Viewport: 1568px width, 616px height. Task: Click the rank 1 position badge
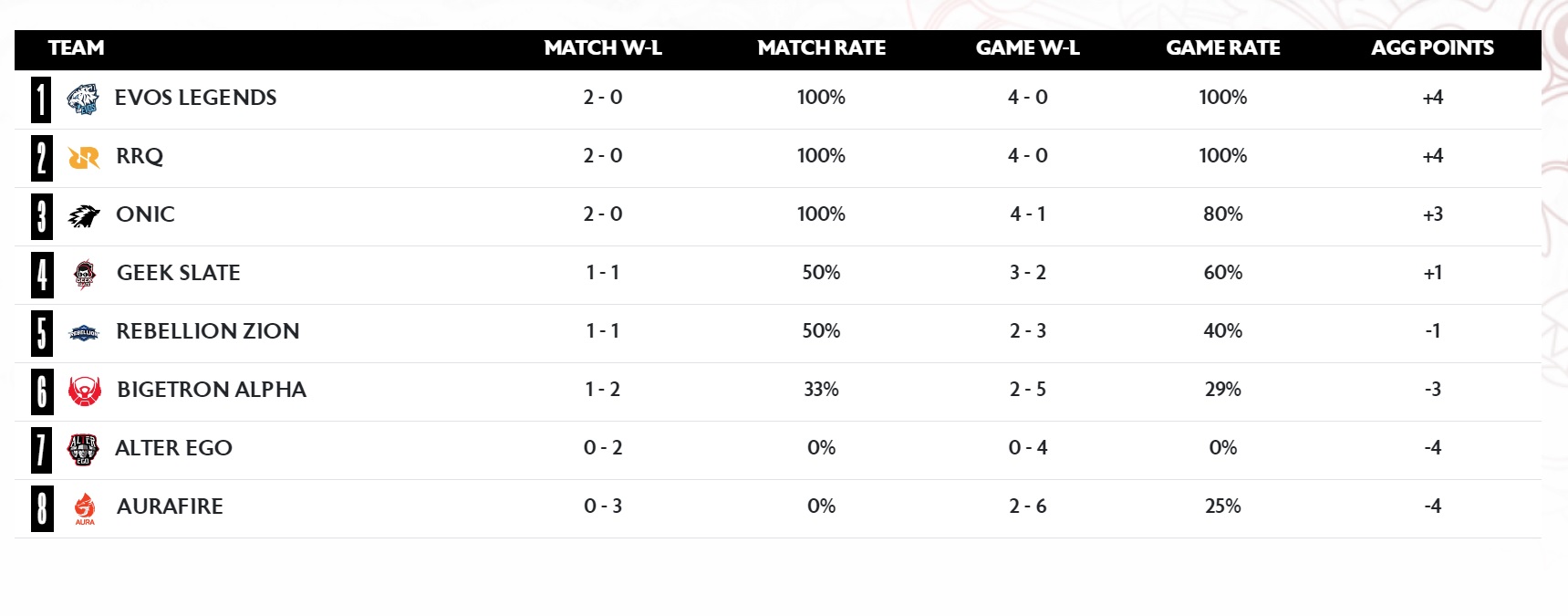click(41, 99)
